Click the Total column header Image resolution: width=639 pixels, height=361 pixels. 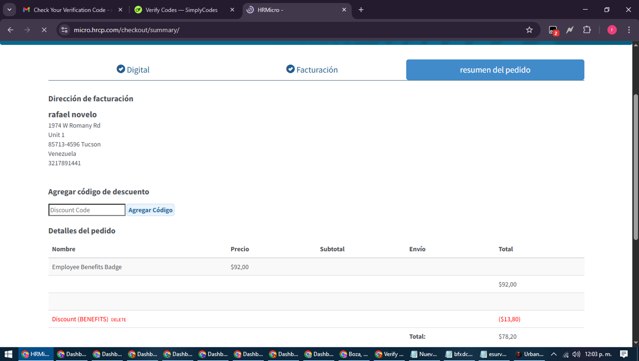[506, 249]
